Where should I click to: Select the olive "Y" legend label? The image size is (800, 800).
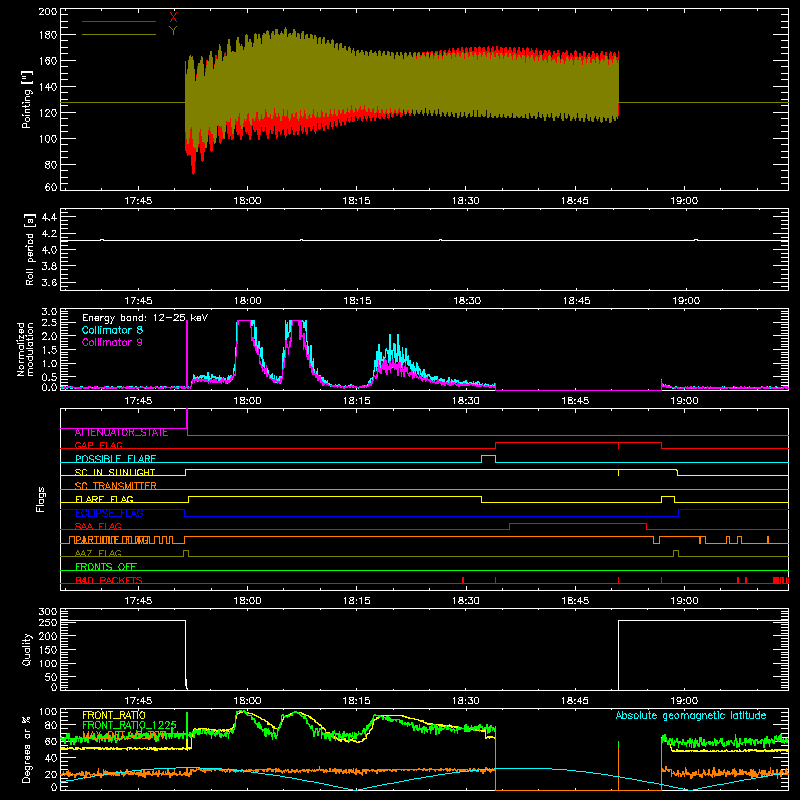173,31
